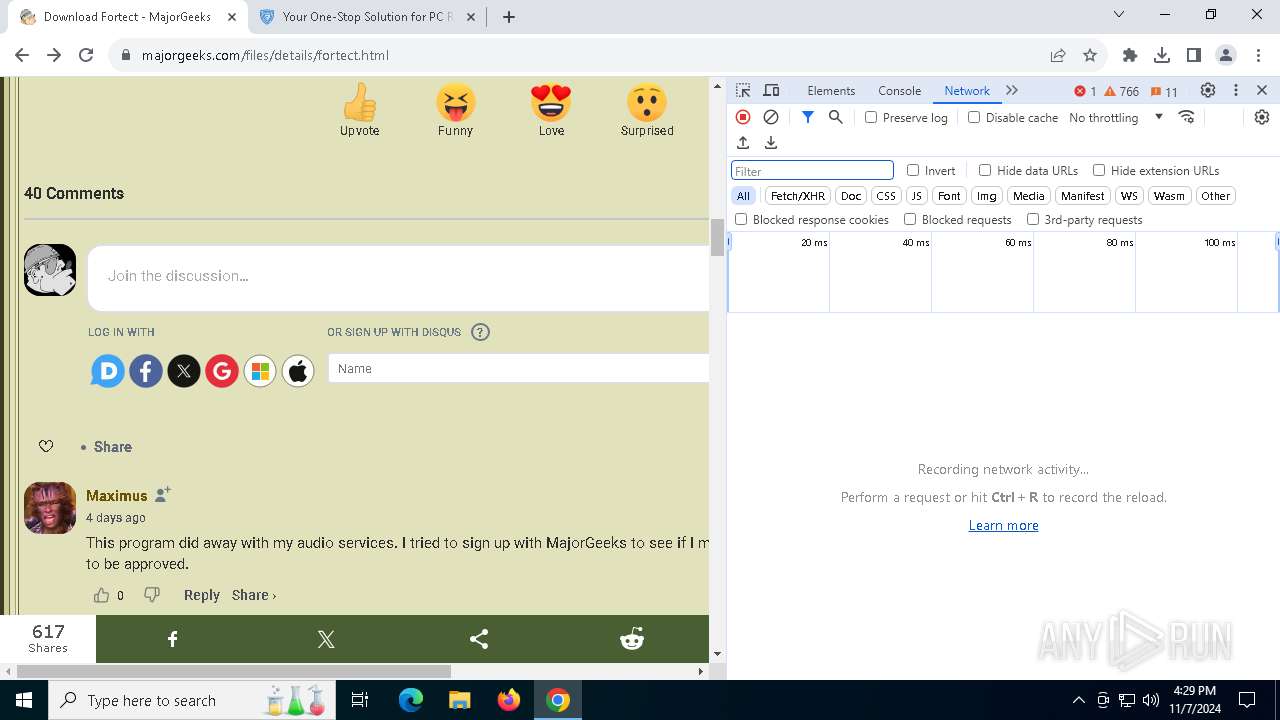Filter requests by Fetch/XHR

pos(798,196)
